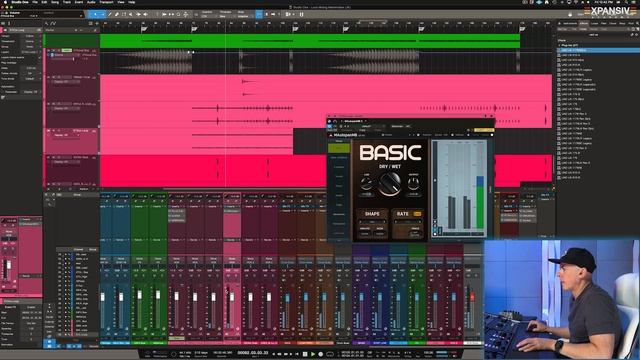Click the green Play button in transport
The width and height of the screenshot is (640, 360).
pyautogui.click(x=313, y=354)
